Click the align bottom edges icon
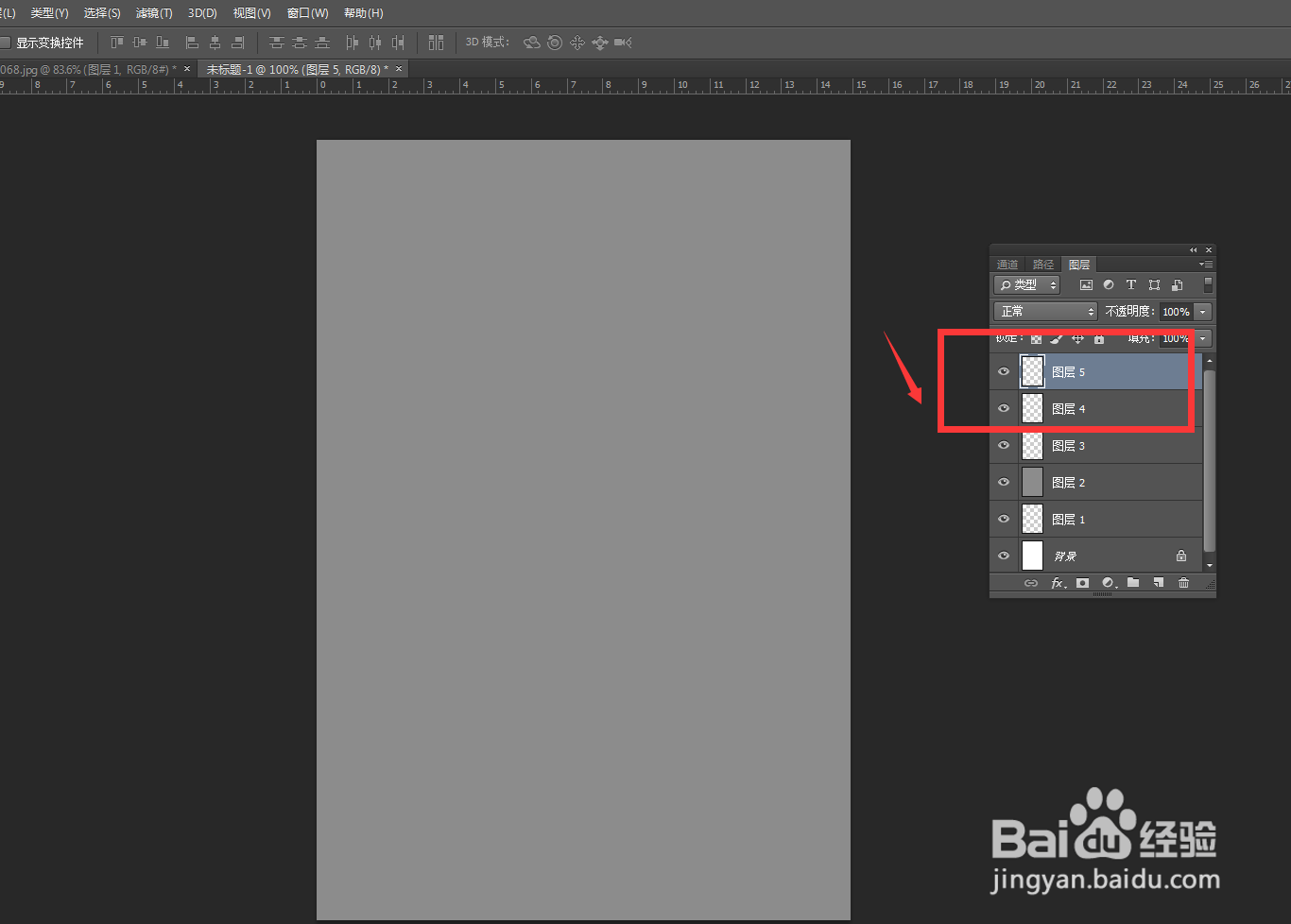 163,43
